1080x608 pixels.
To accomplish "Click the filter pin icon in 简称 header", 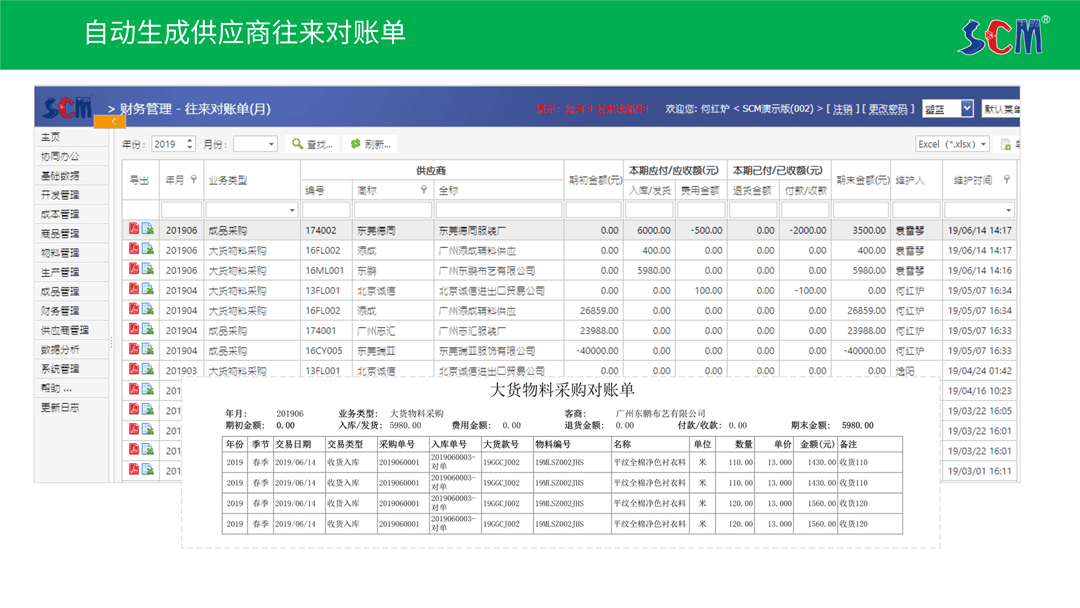I will point(423,189).
